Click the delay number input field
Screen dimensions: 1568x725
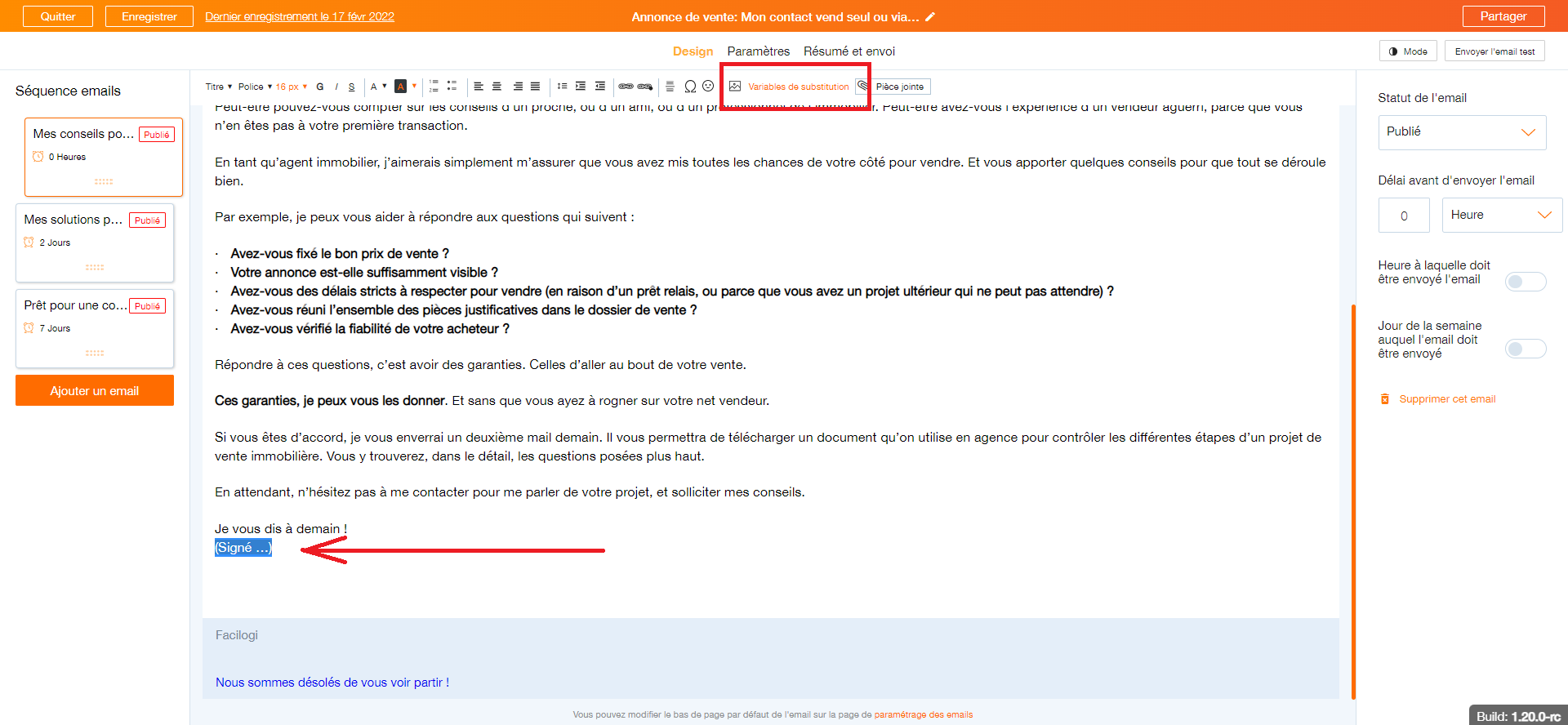pyautogui.click(x=1404, y=216)
